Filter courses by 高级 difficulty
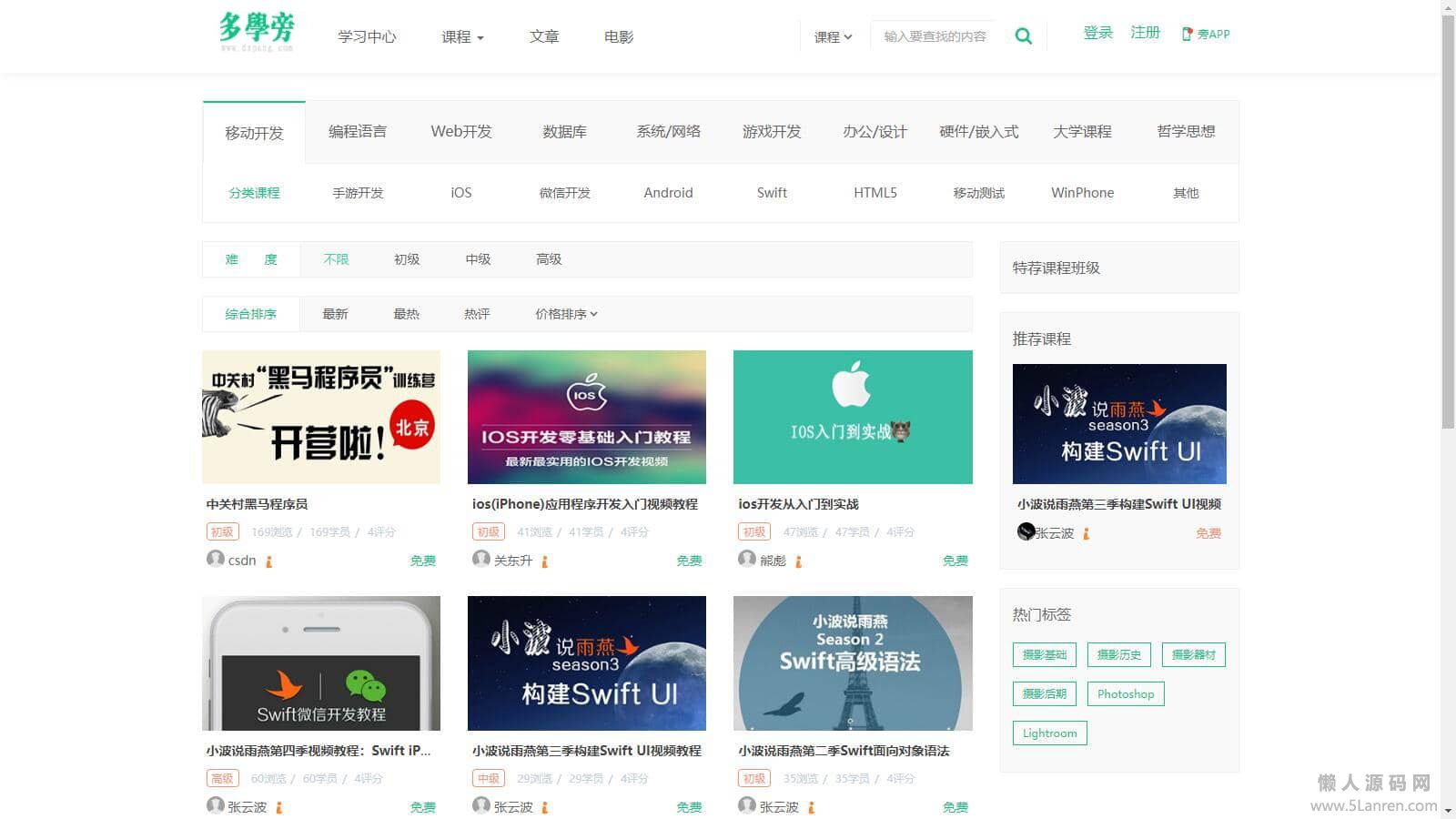 549,259
